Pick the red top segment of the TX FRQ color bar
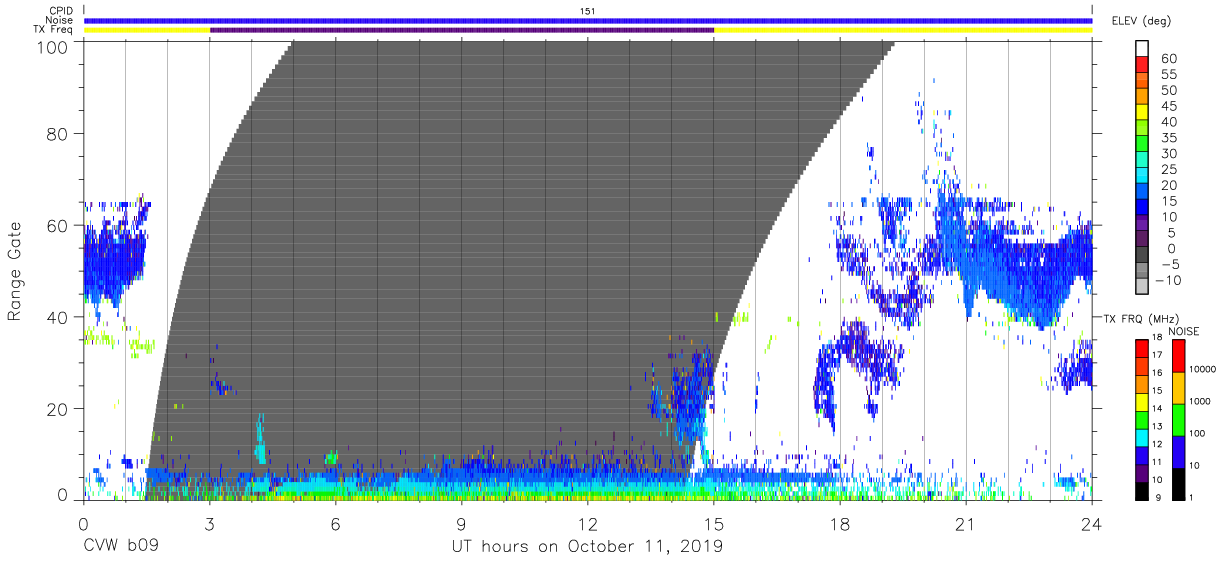 pos(1143,349)
